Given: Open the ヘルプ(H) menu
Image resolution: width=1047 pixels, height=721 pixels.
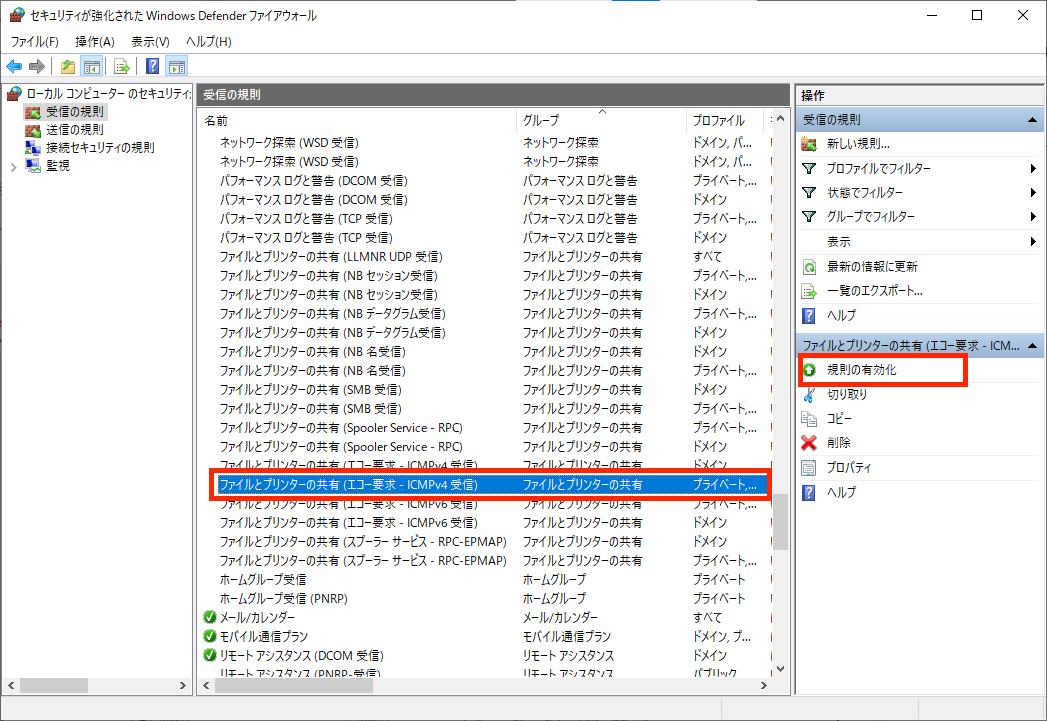Looking at the screenshot, I should 208,41.
